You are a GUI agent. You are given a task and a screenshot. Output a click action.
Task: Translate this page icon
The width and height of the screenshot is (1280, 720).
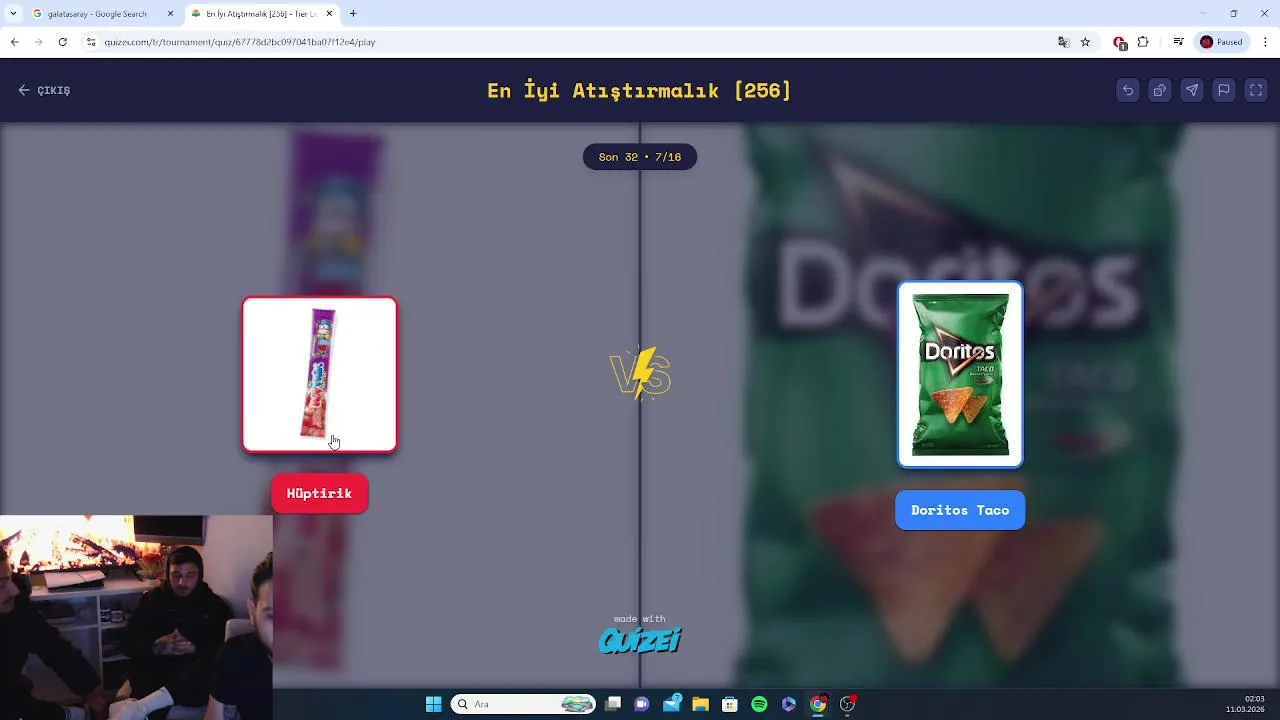coord(1063,42)
